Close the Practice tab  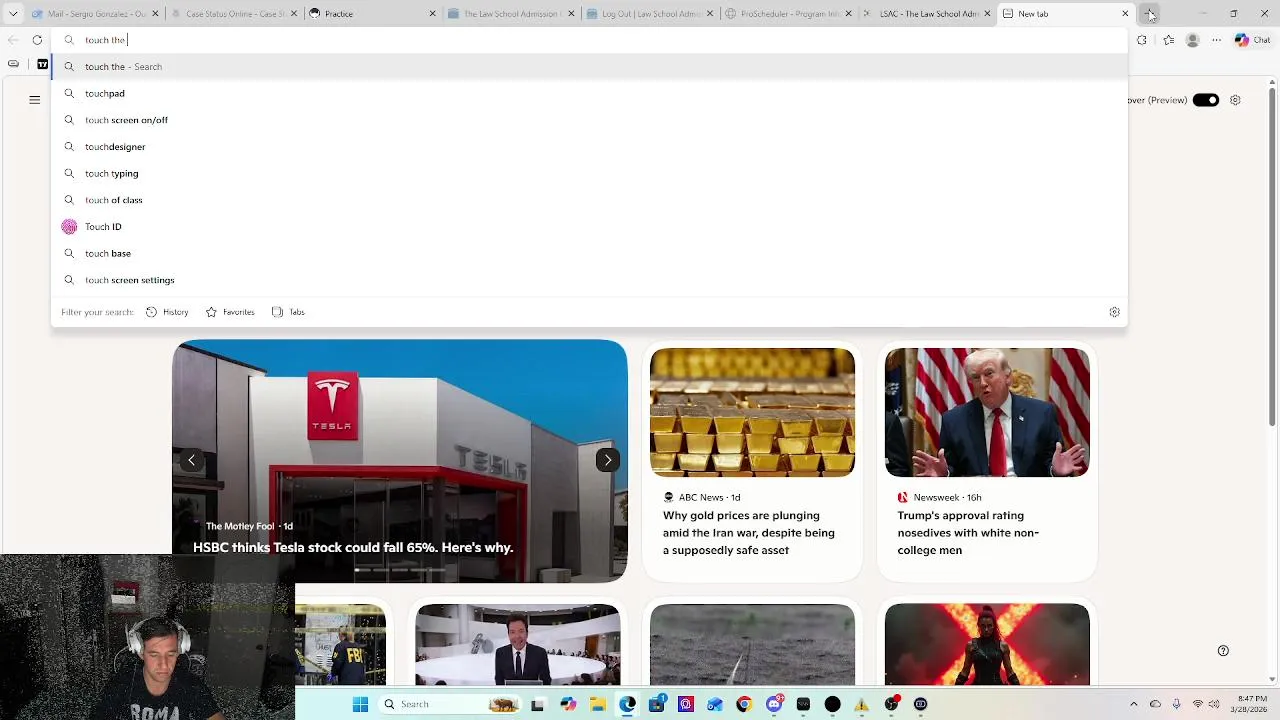(433, 14)
